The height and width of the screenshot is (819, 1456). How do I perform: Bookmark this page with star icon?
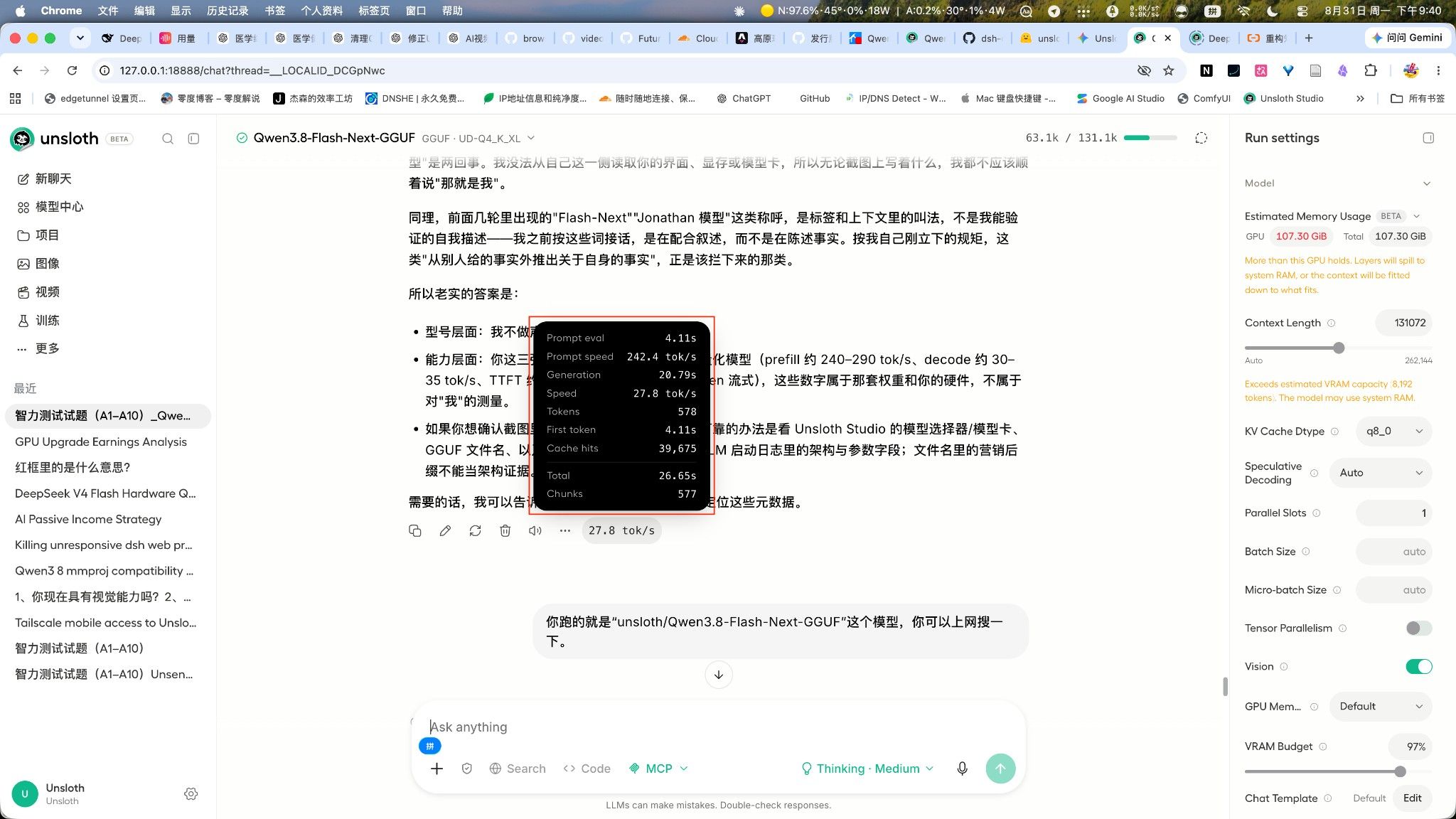1168,70
